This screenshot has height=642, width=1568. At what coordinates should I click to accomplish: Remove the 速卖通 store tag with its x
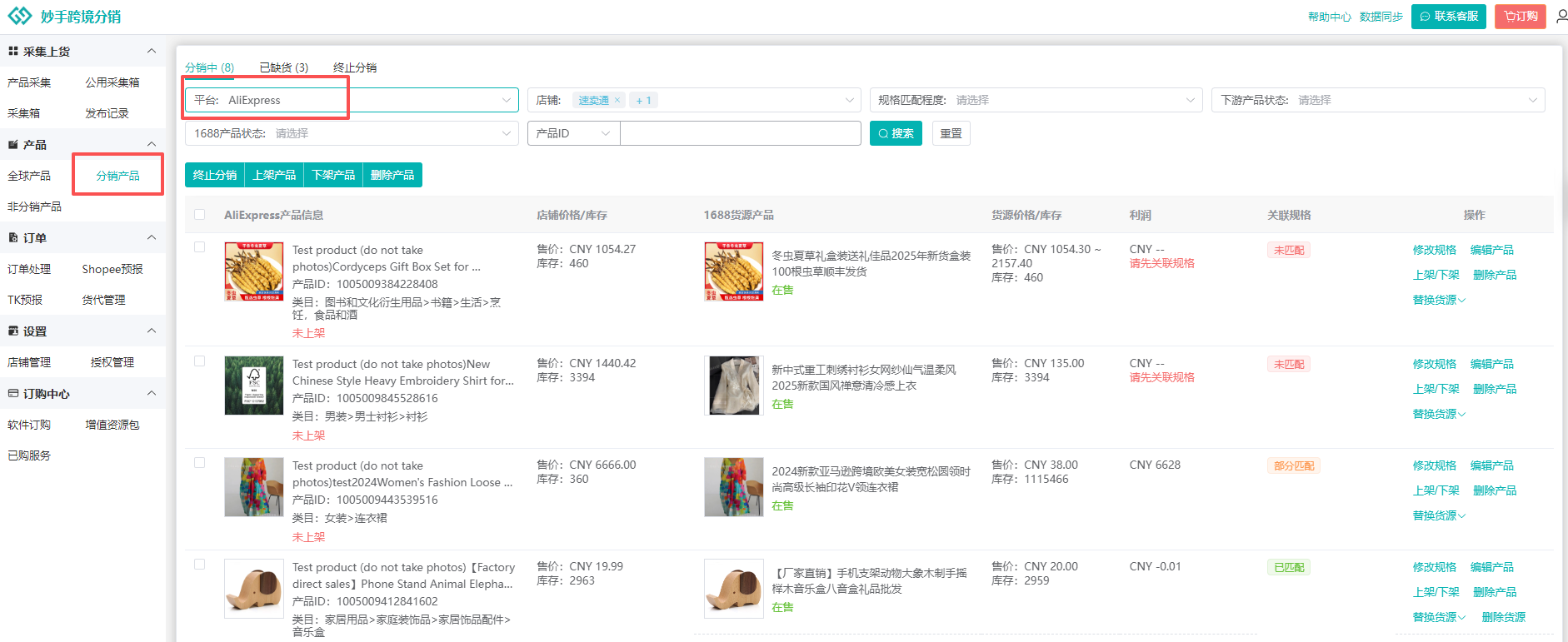pyautogui.click(x=617, y=100)
